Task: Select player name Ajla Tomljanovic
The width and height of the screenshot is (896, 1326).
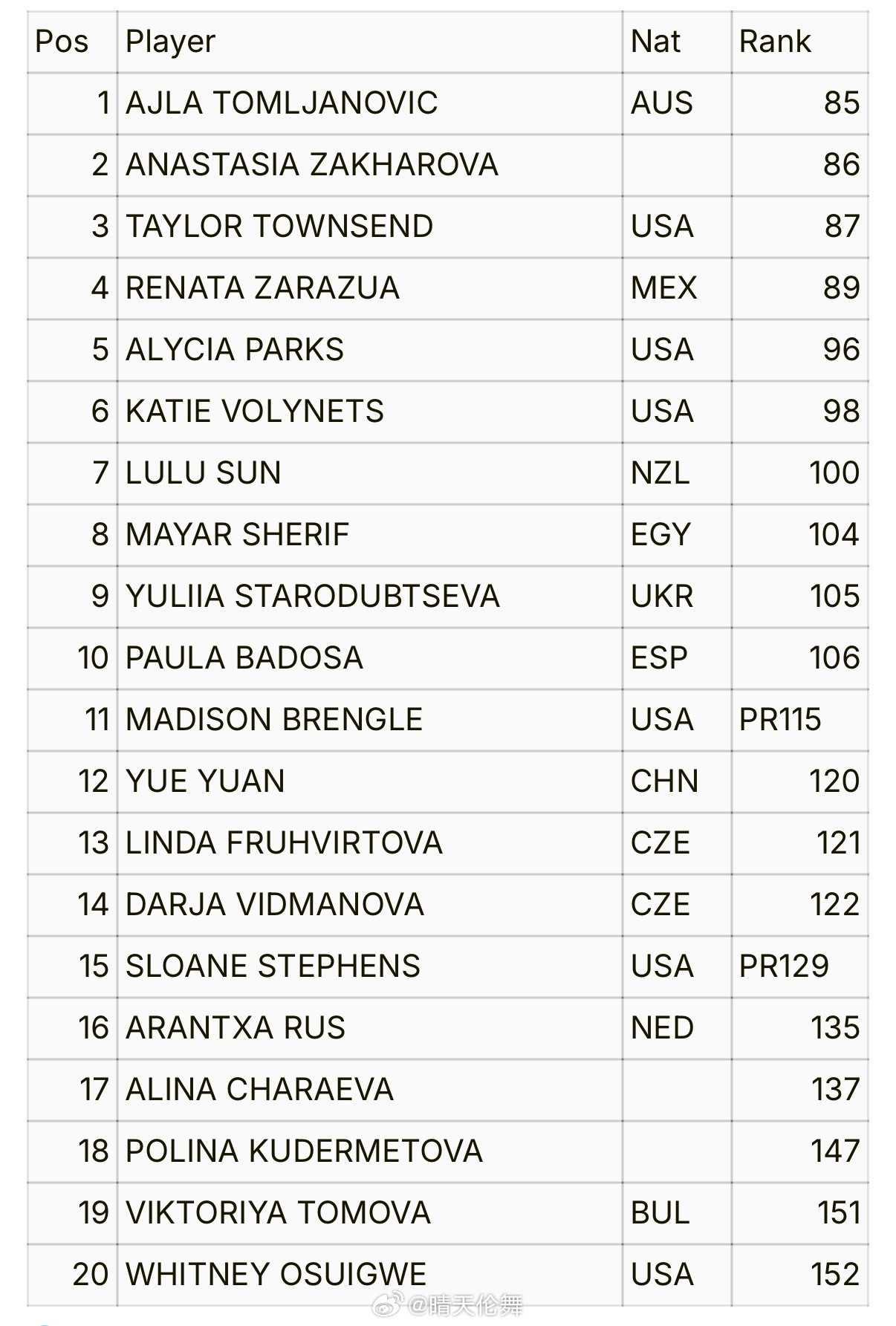Action: [282, 103]
